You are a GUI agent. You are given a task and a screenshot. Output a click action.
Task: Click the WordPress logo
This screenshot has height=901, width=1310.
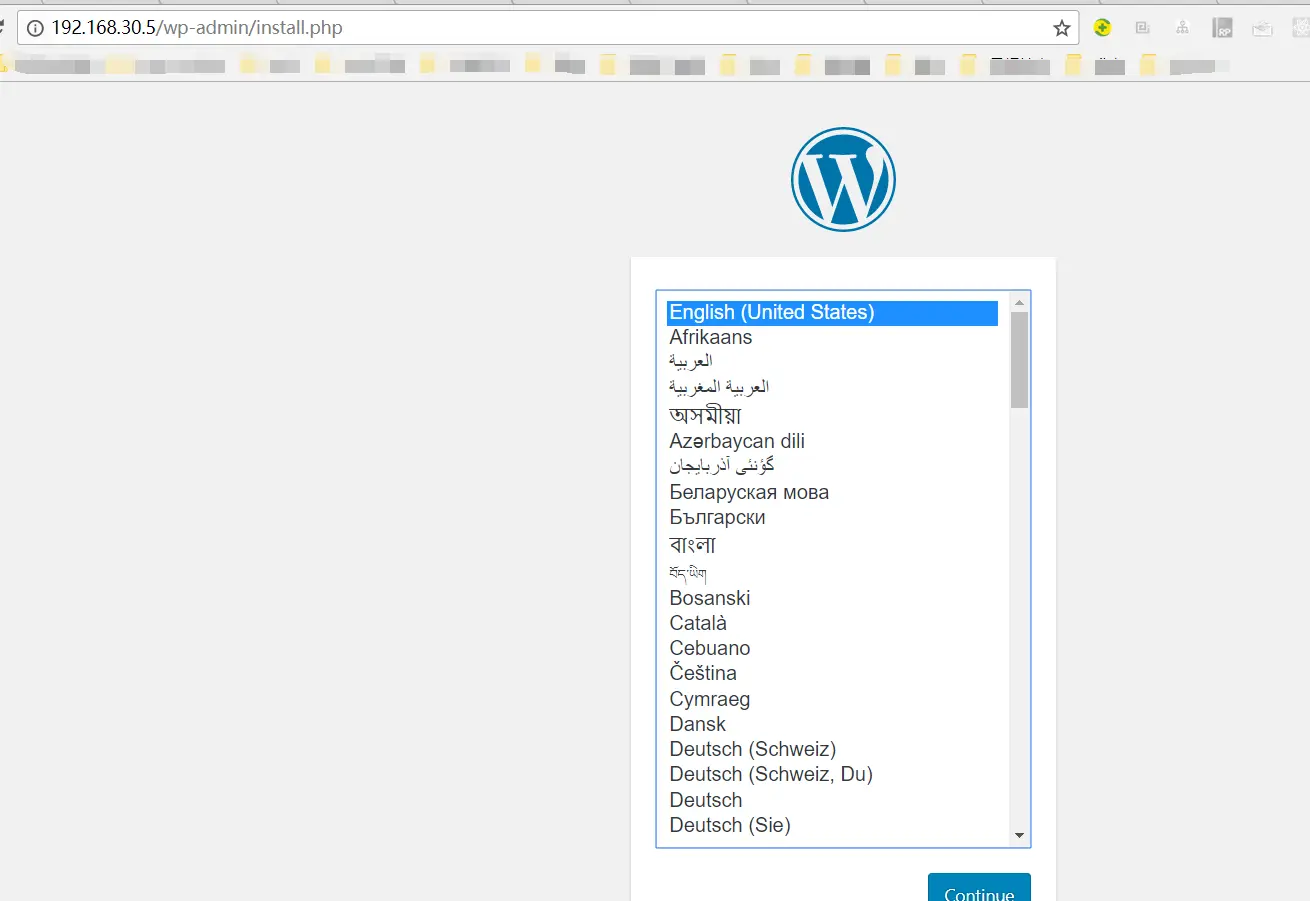pos(843,179)
